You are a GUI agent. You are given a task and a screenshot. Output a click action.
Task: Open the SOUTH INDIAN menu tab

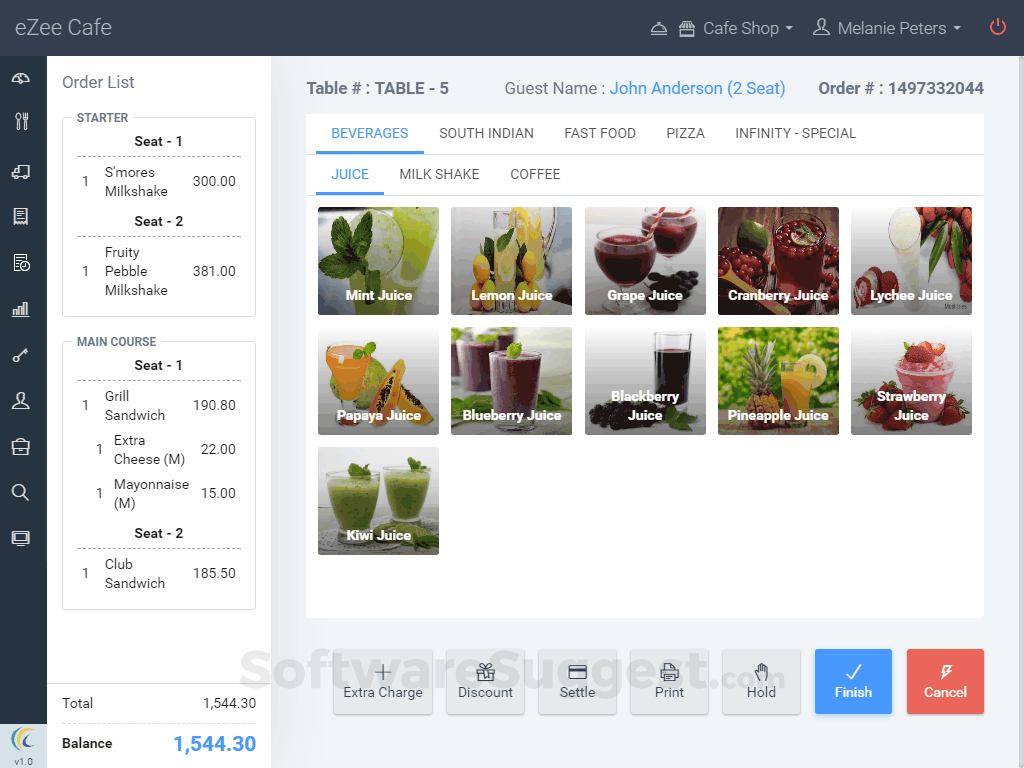click(486, 133)
